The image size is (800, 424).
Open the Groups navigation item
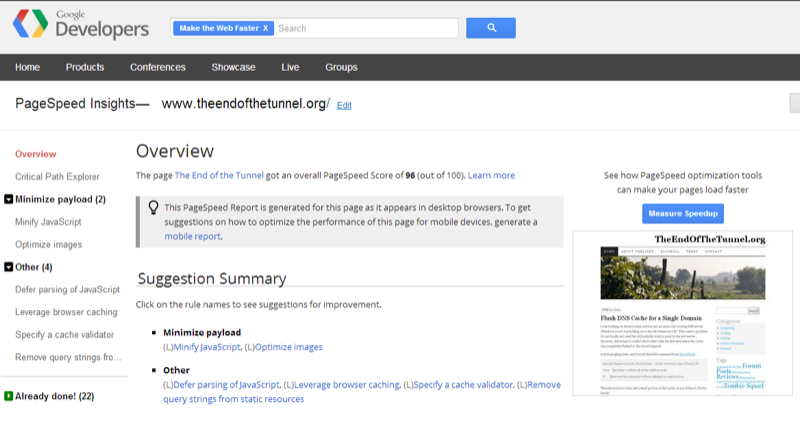click(341, 68)
